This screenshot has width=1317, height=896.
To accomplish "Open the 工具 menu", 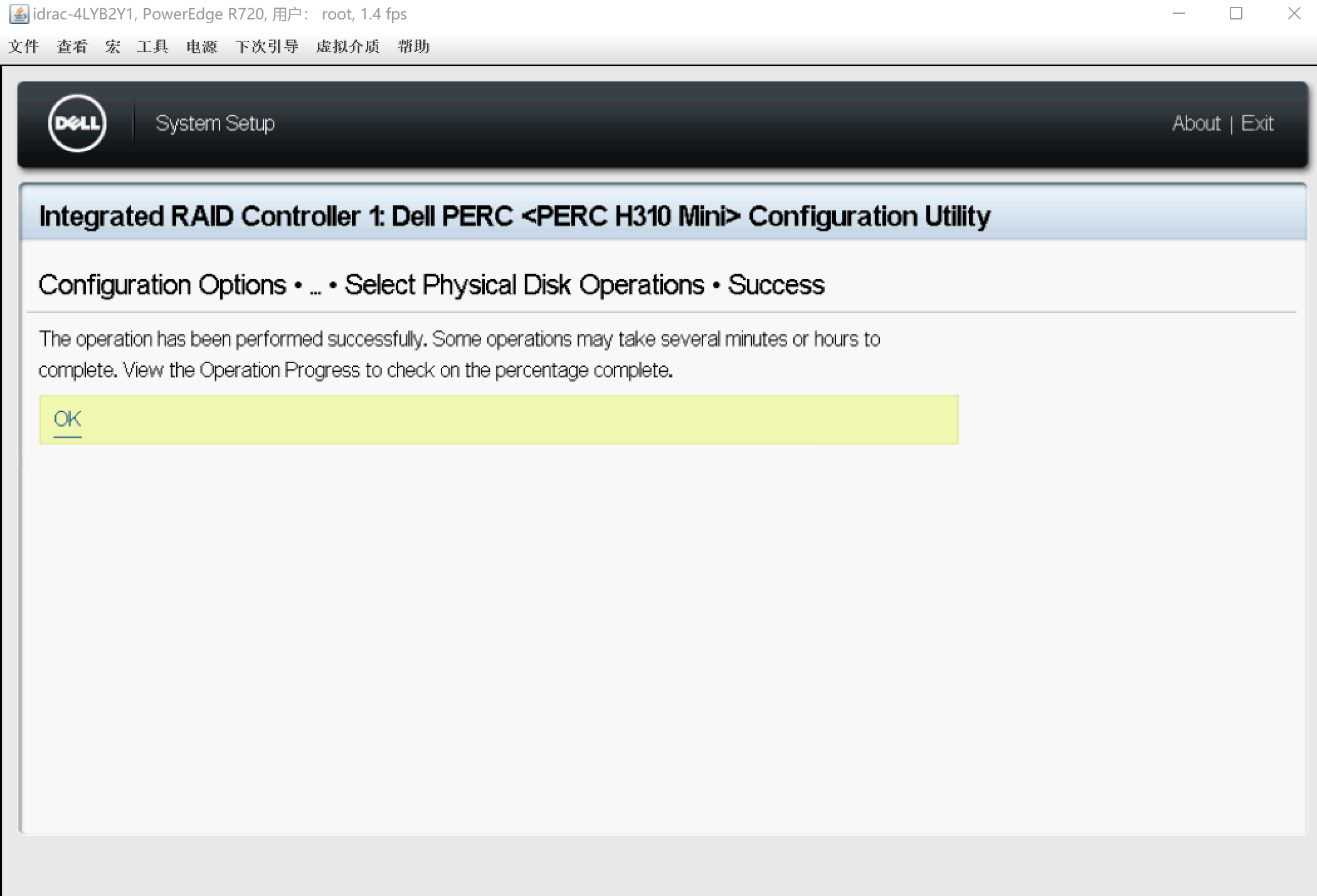I will (152, 46).
